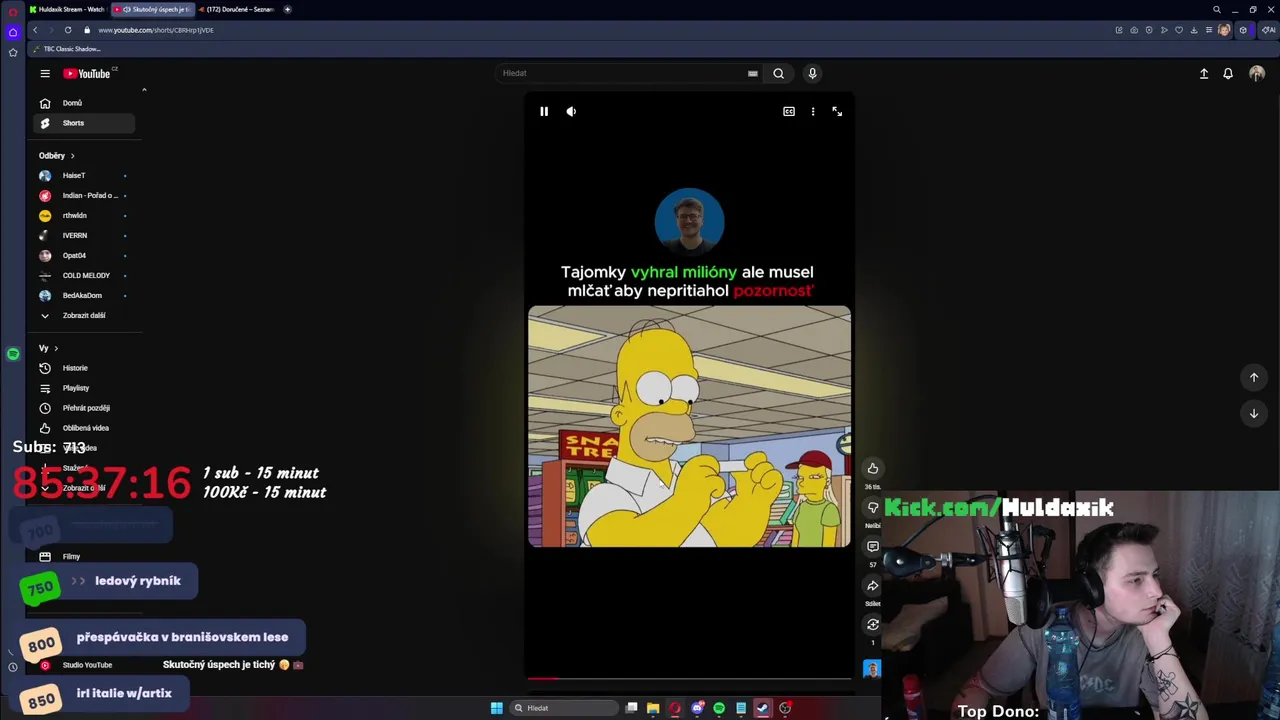1280x720 pixels.
Task: Click the magnifier search button on YouTube
Action: (778, 73)
